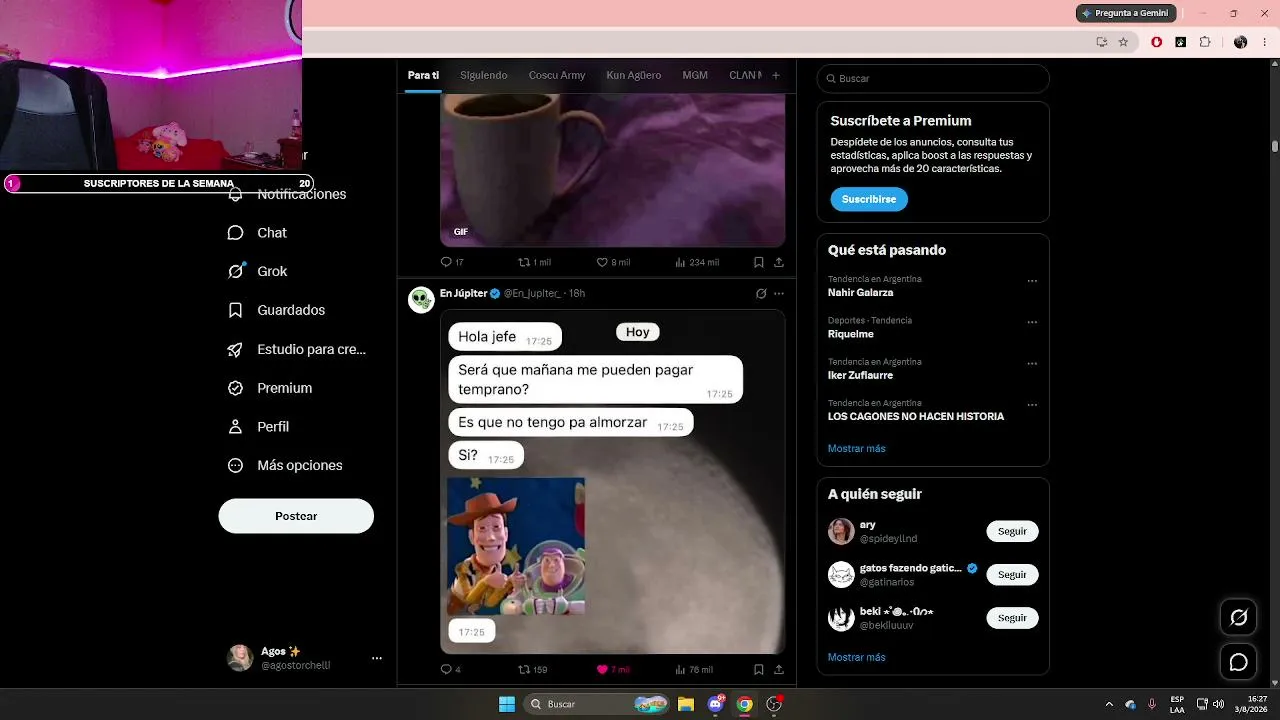Open the Iker Zufiaurre trend
1280x720 pixels.
[x=860, y=375]
